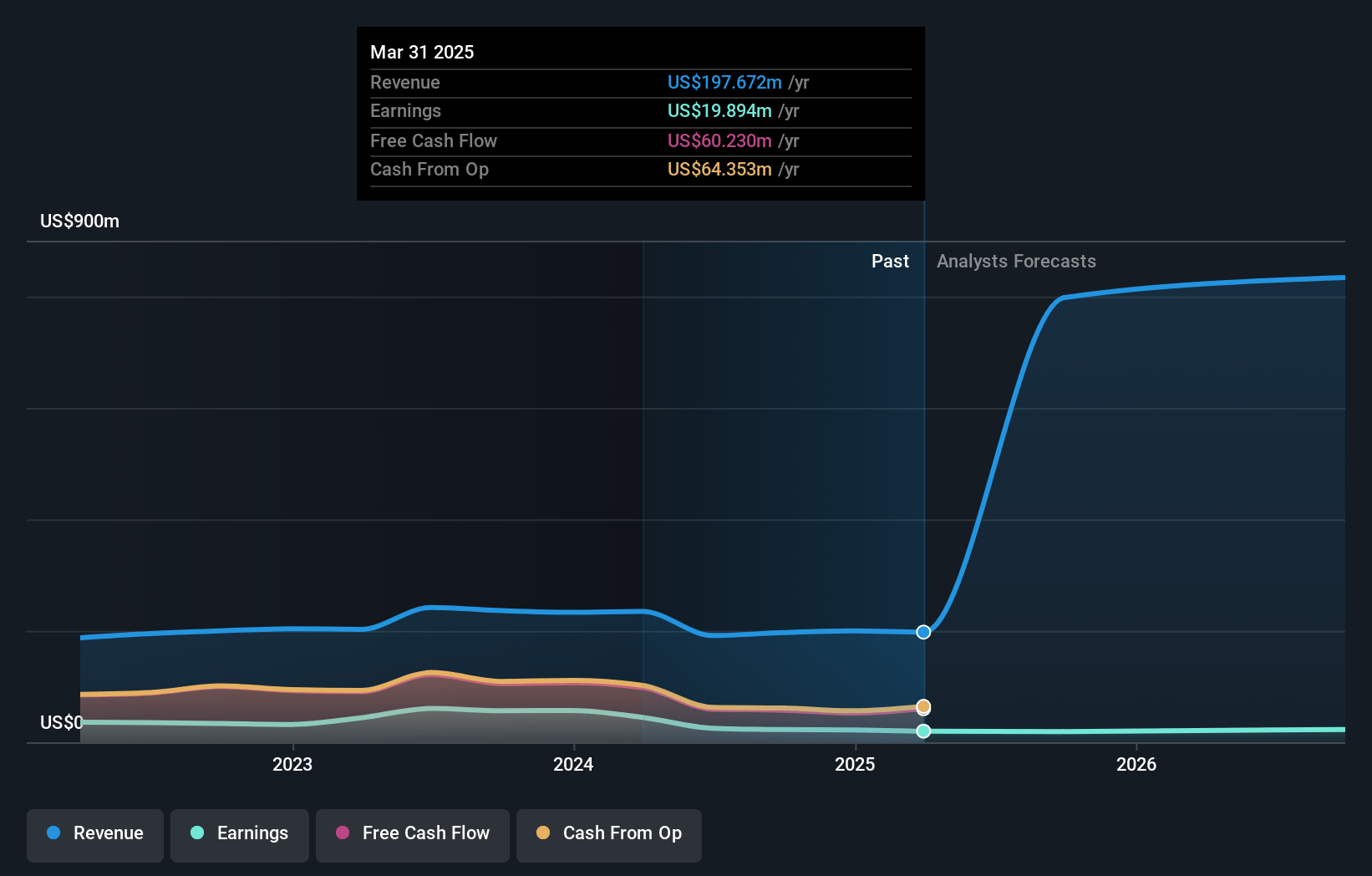1372x876 pixels.
Task: Toggle the Cash From Op legend button
Action: tap(609, 835)
